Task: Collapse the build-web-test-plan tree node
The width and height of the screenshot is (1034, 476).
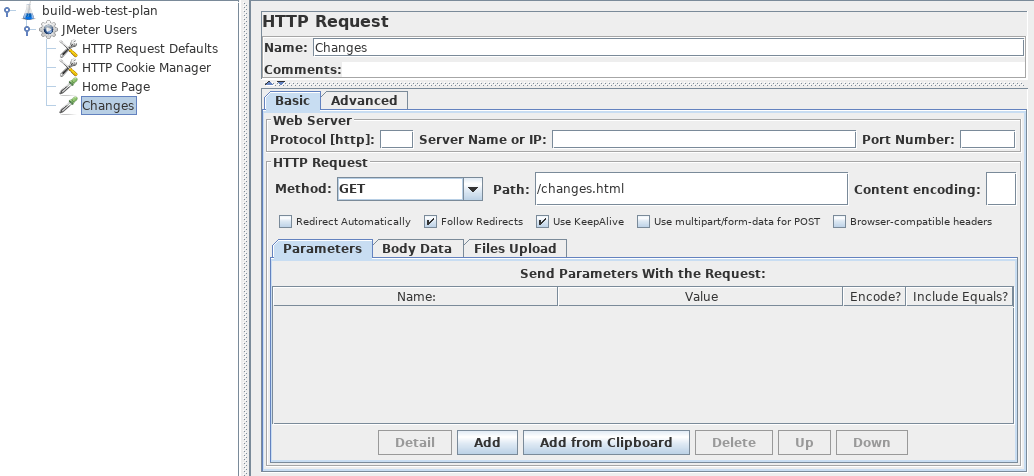Action: (x=9, y=11)
